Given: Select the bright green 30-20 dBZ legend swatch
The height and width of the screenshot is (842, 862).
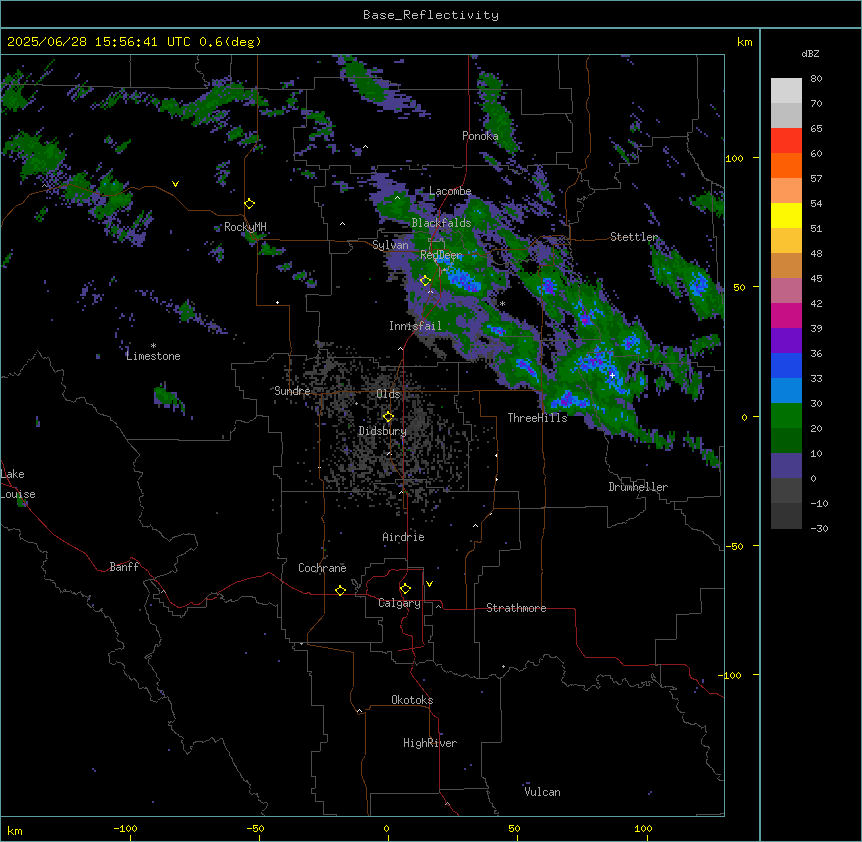Looking at the screenshot, I should pyautogui.click(x=786, y=416).
